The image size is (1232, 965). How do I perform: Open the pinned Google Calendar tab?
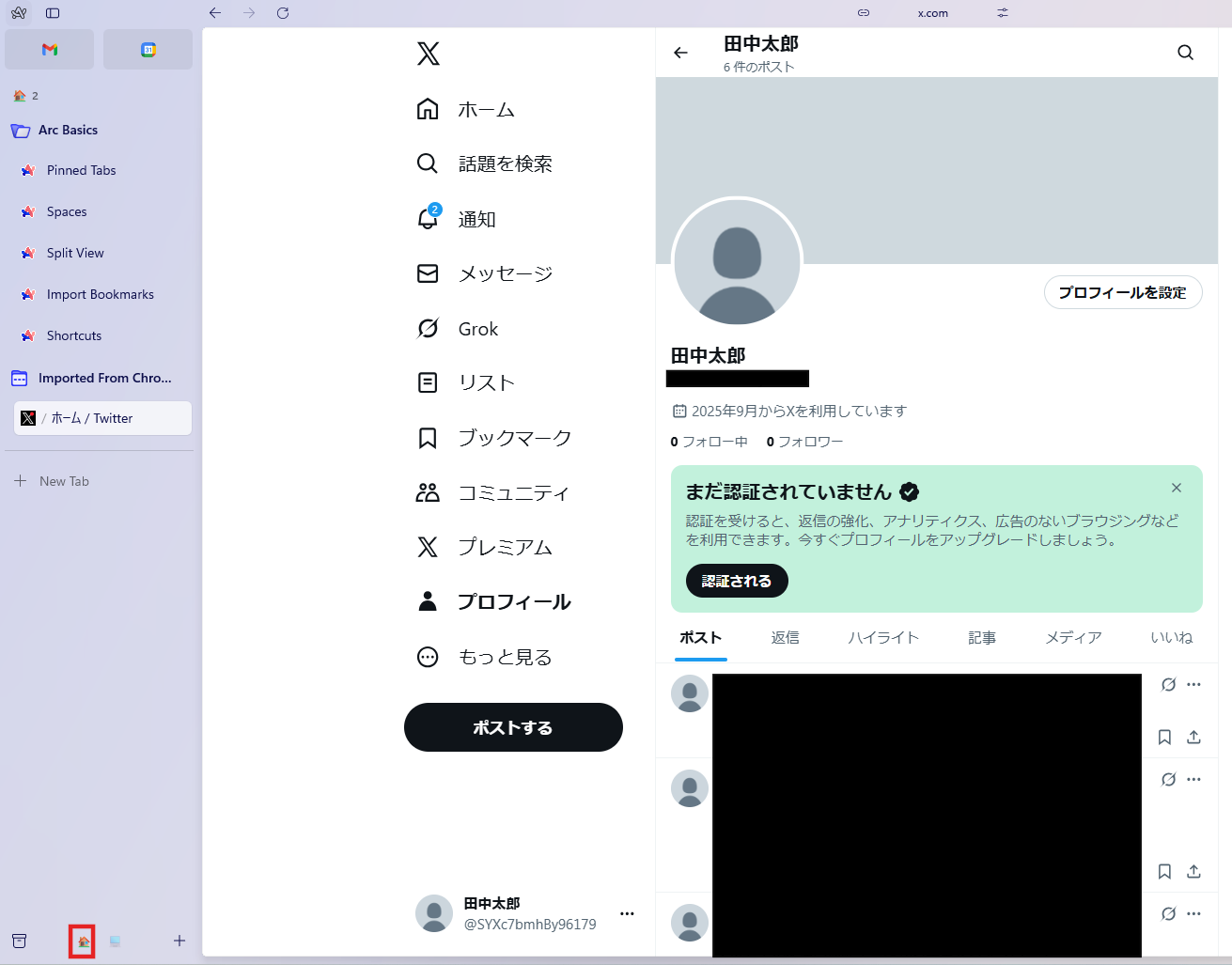tap(148, 50)
